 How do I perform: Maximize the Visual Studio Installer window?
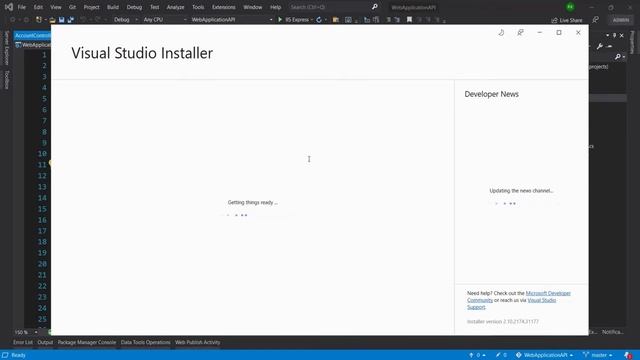click(x=559, y=33)
